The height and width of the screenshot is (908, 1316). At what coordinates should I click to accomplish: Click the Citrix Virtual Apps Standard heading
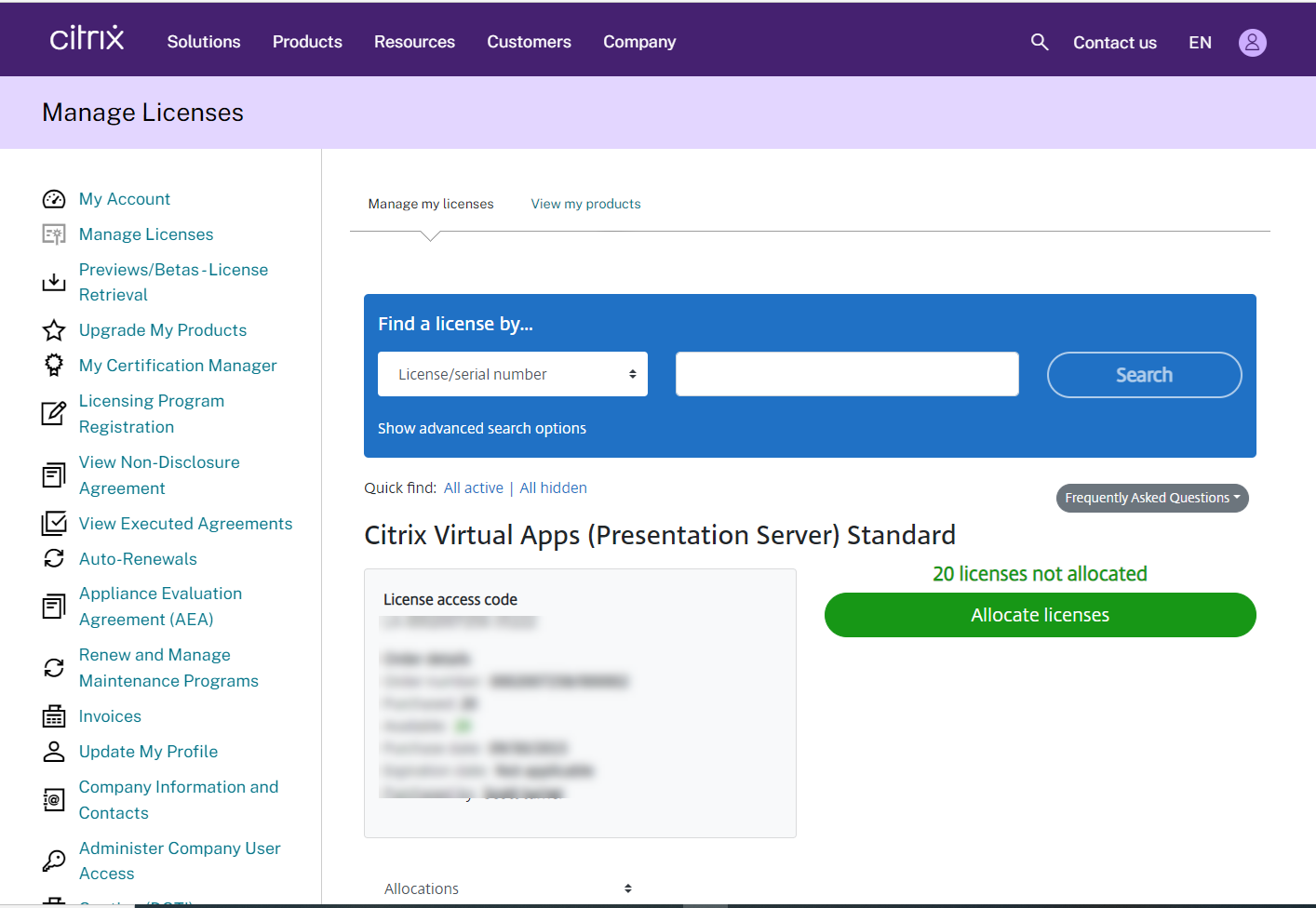(660, 536)
